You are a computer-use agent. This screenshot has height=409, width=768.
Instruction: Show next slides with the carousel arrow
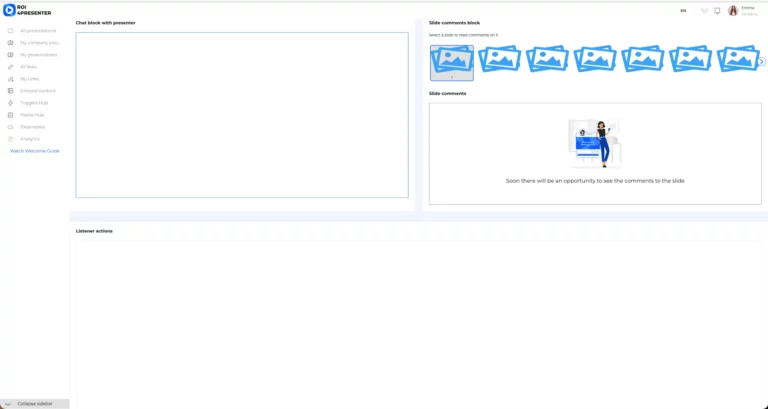click(x=762, y=62)
